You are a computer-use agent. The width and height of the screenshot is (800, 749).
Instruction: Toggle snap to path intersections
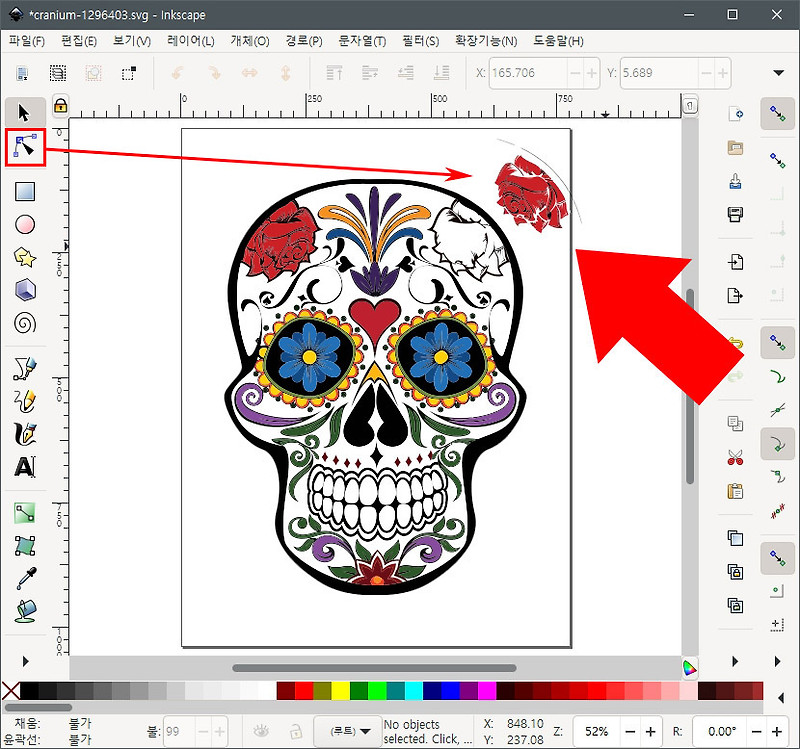point(778,410)
